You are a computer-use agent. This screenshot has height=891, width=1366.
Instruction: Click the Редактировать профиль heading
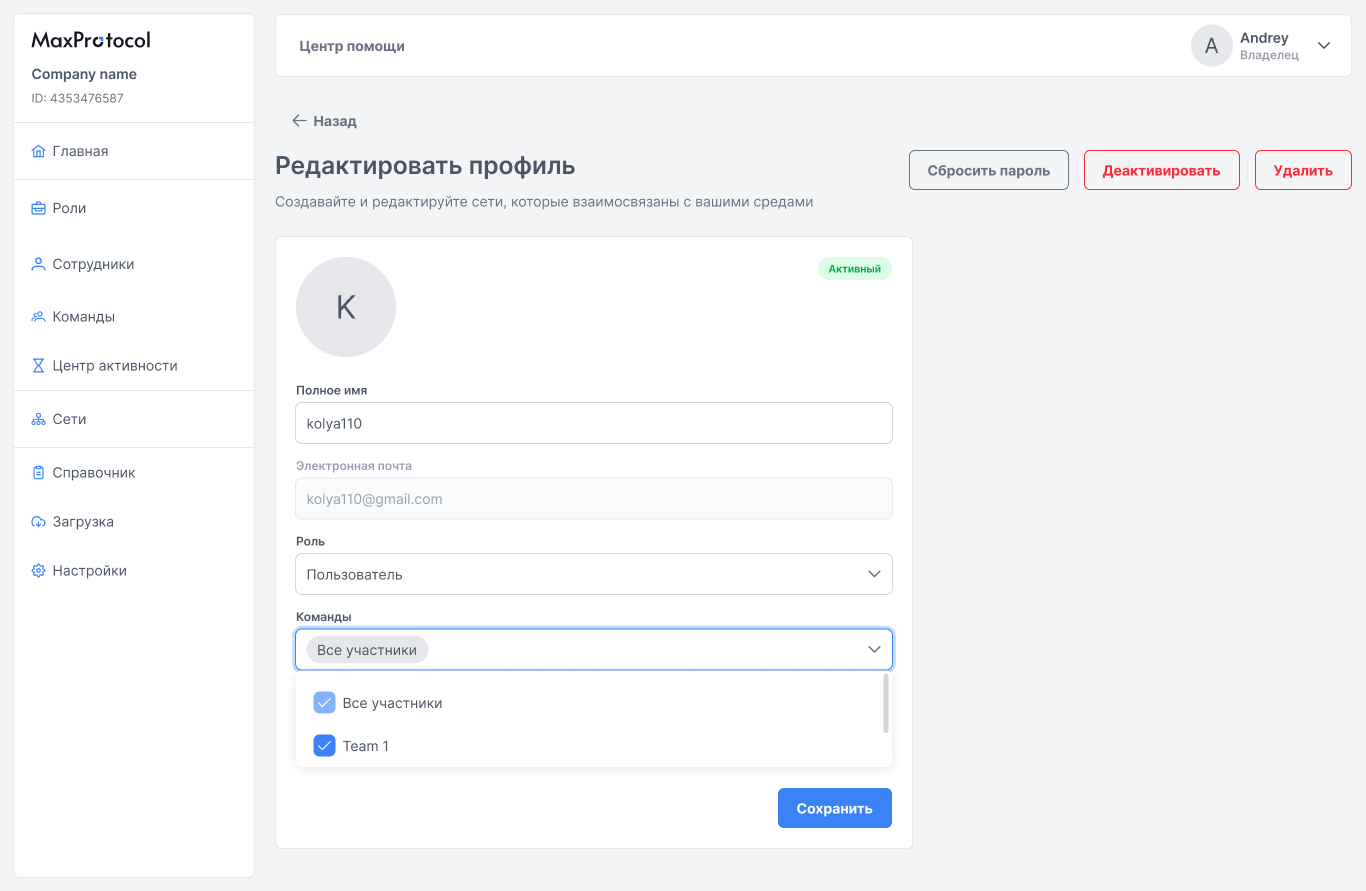tap(425, 166)
